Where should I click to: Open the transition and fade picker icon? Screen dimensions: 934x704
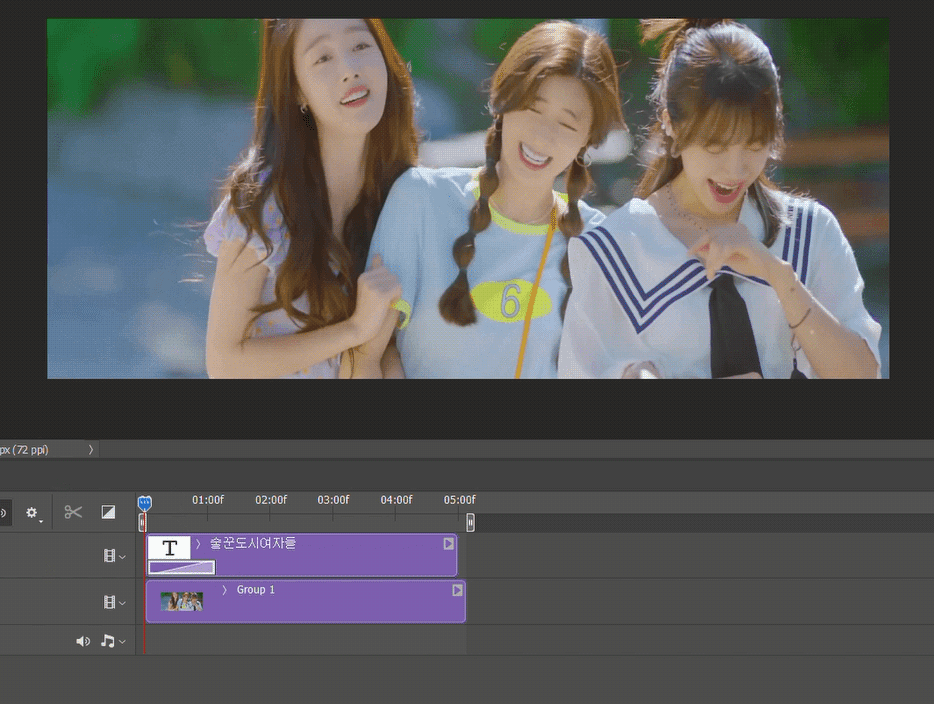point(108,512)
